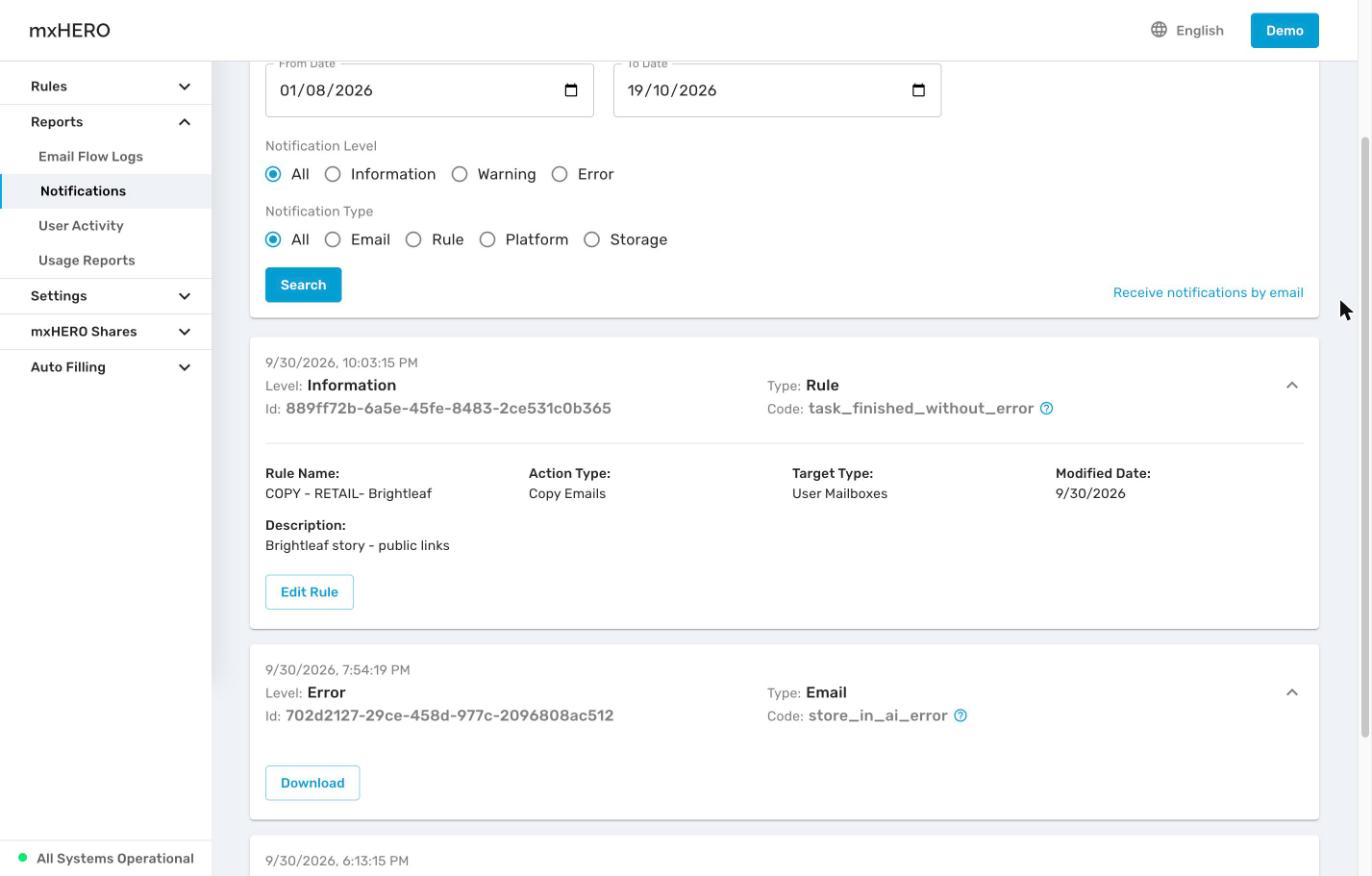The width and height of the screenshot is (1372, 876).
Task: Expand the Settings sidebar section
Action: tap(105, 296)
